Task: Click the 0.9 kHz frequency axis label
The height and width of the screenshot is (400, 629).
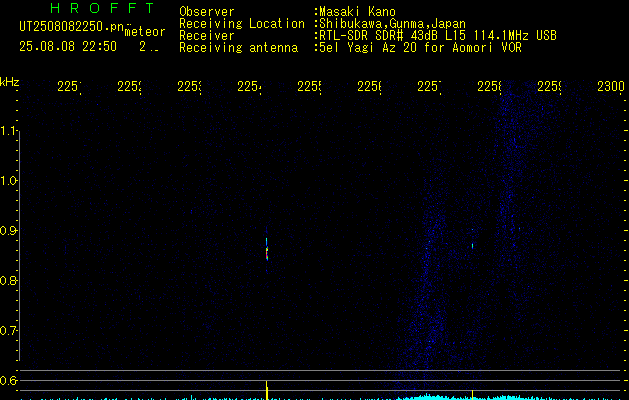Action: pyautogui.click(x=8, y=230)
